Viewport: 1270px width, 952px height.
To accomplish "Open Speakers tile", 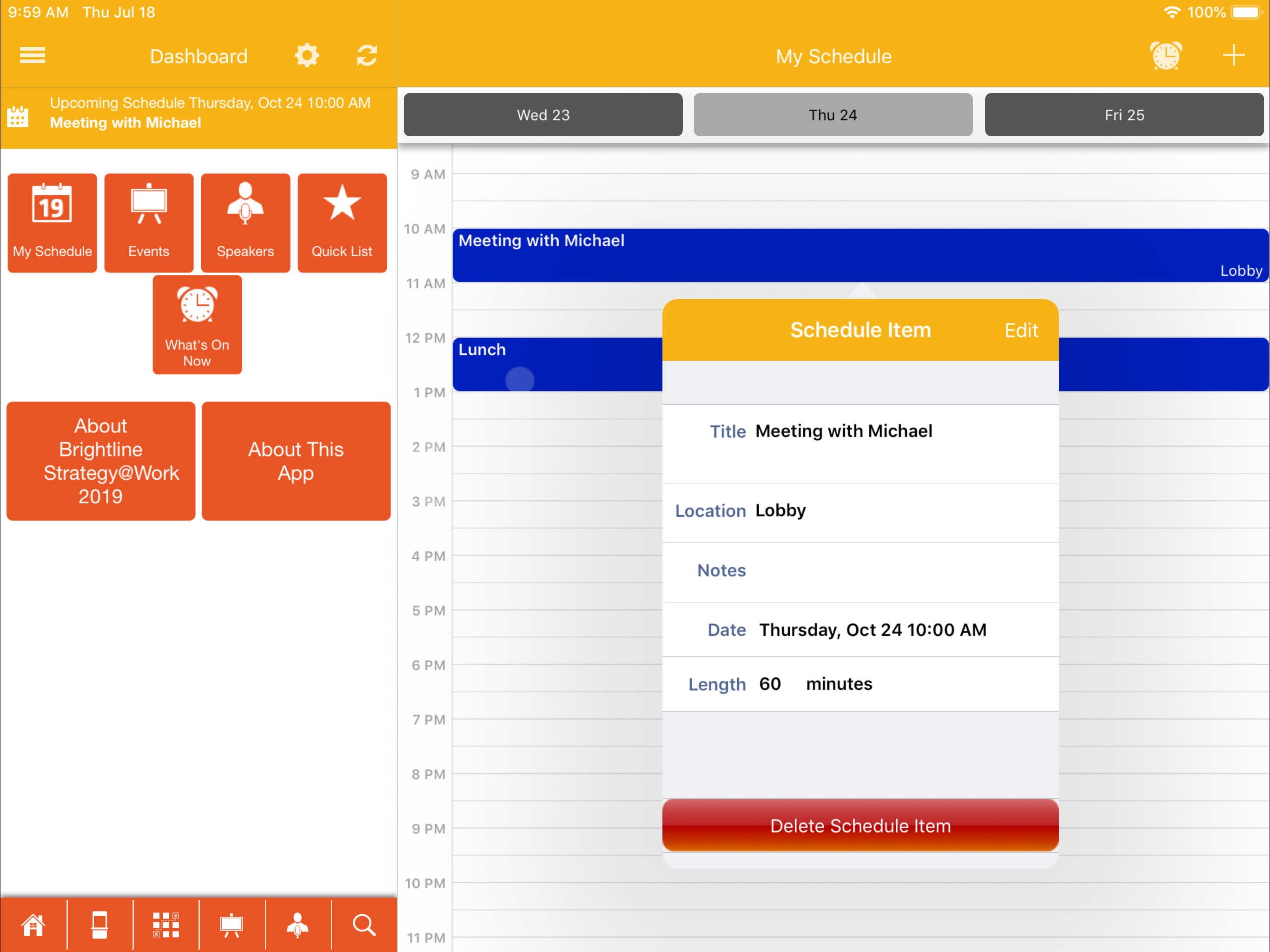I will [245, 223].
